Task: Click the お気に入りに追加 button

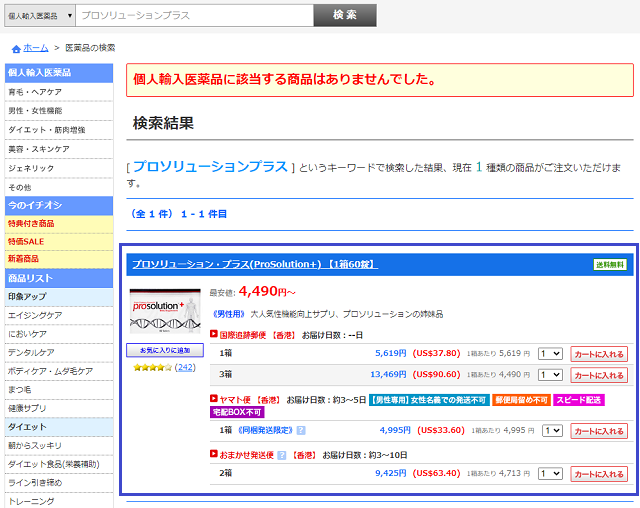Action: click(165, 350)
